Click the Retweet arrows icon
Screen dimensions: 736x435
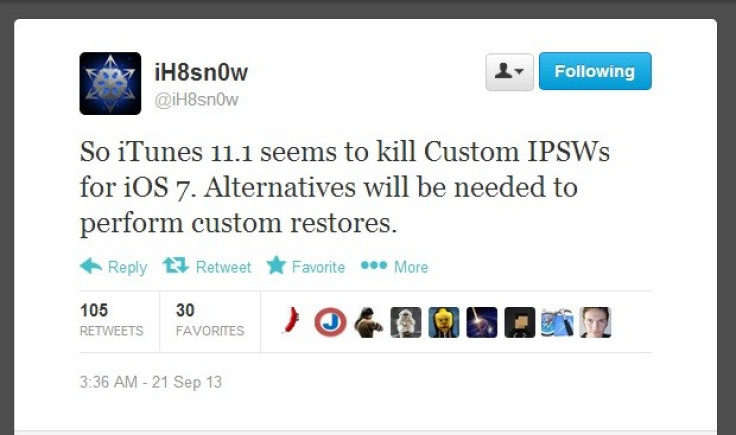pyautogui.click(x=176, y=266)
